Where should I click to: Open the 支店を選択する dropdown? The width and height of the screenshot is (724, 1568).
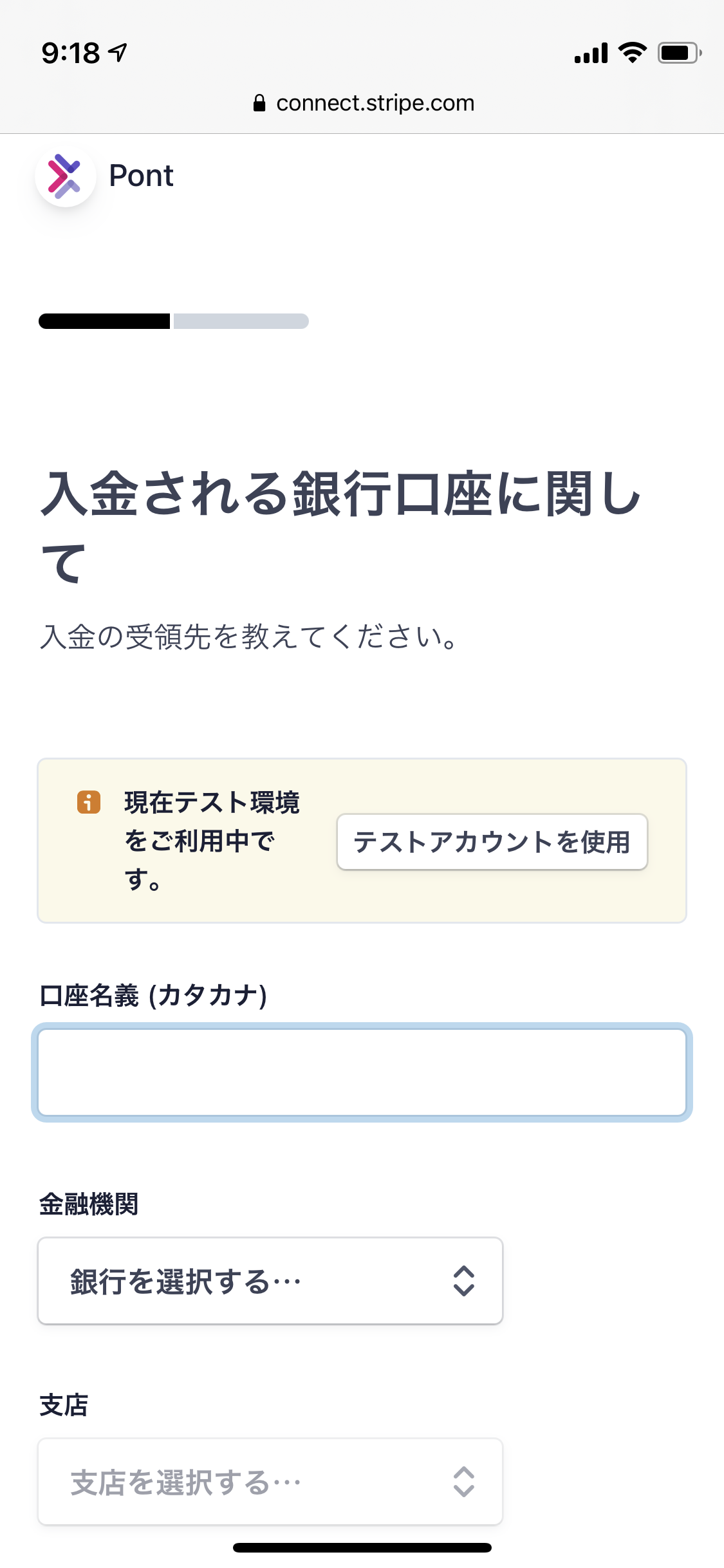click(x=270, y=1482)
